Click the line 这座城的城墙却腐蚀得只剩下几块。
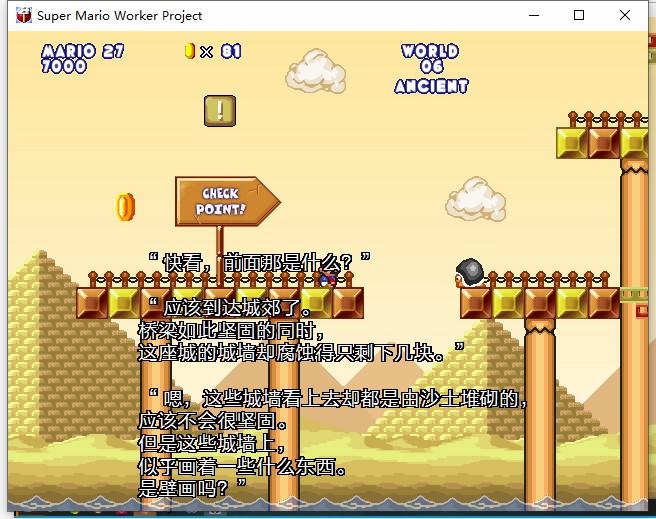The image size is (656, 519). (301, 353)
